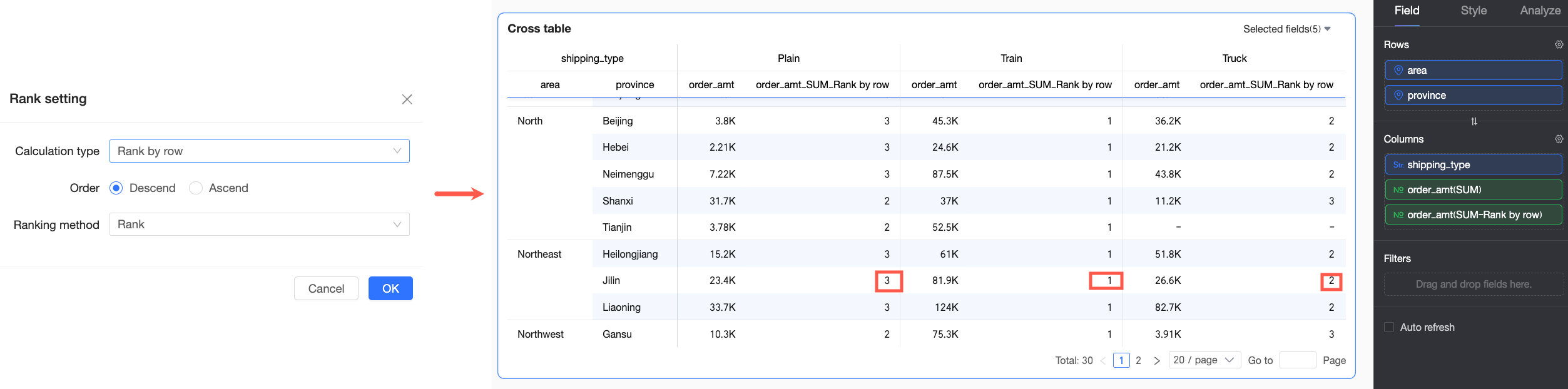This screenshot has width=1568, height=389.
Task: Click the Str. type icon on shipping_type
Action: (x=1398, y=165)
